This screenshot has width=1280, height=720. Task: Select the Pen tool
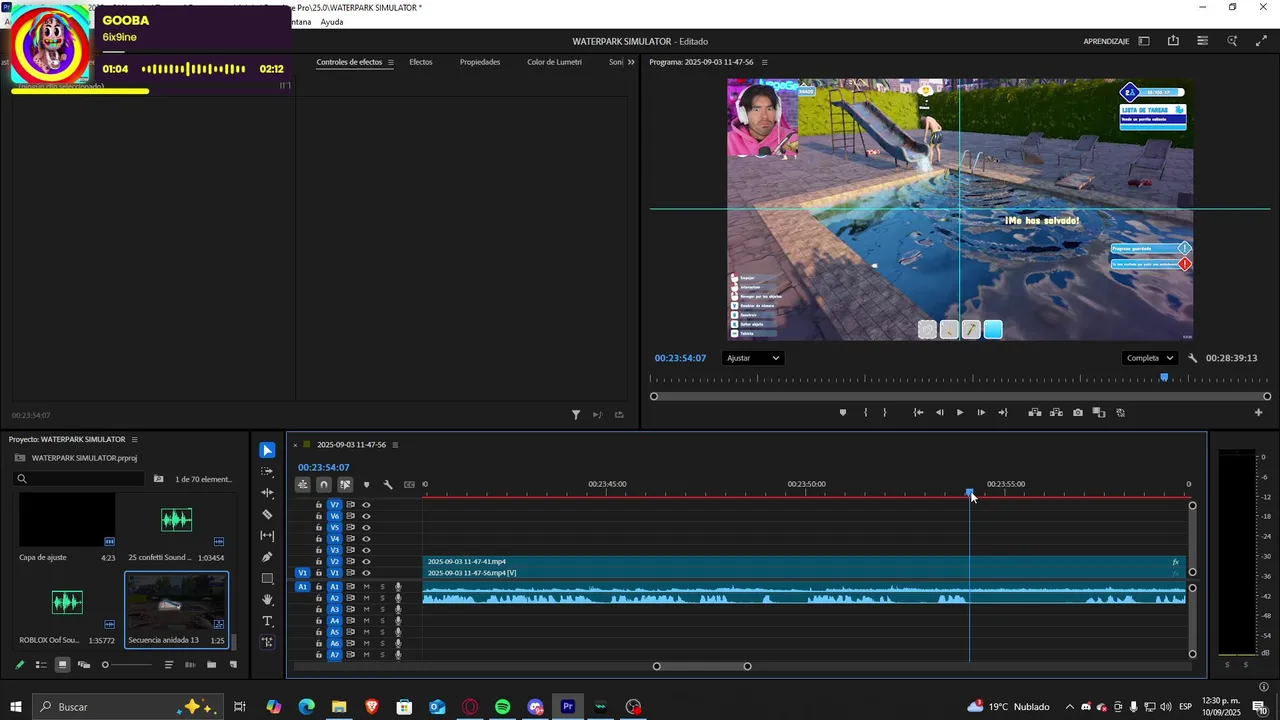pyautogui.click(x=267, y=557)
